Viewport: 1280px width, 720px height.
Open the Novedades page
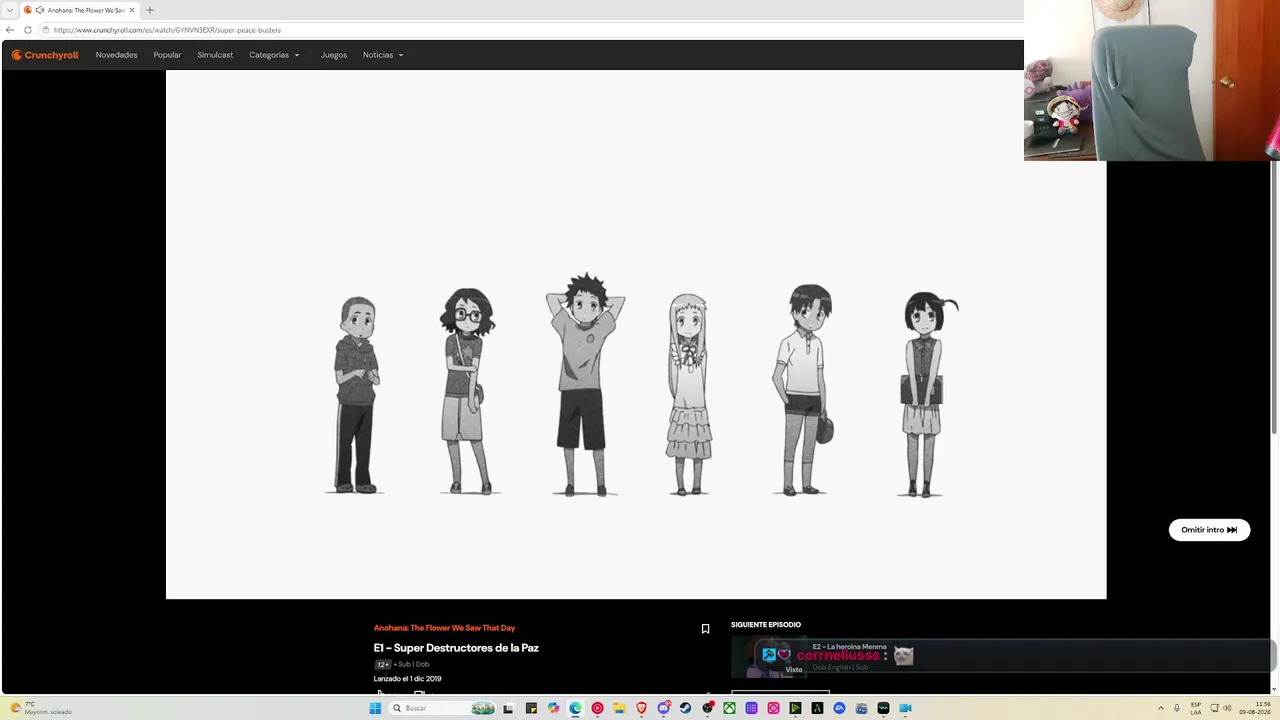[116, 55]
